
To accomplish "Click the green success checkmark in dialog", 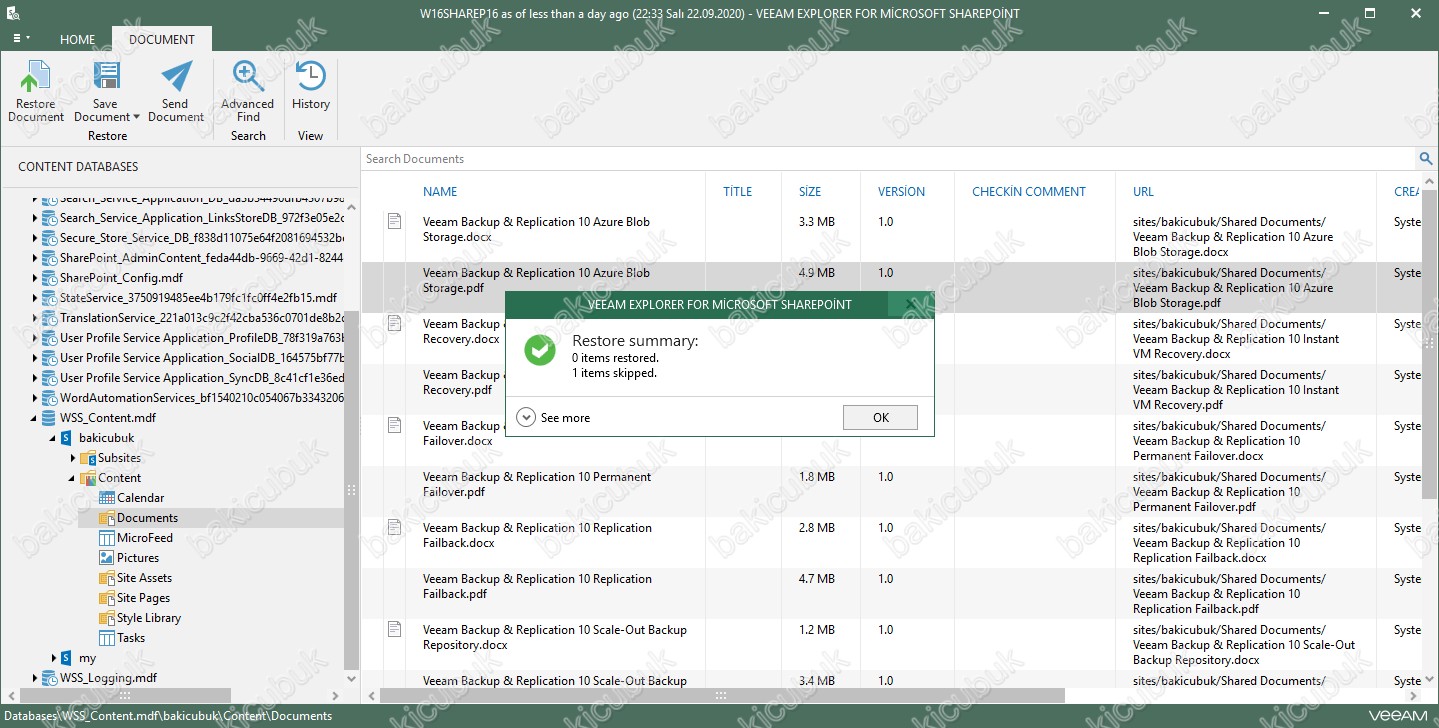I will point(540,350).
